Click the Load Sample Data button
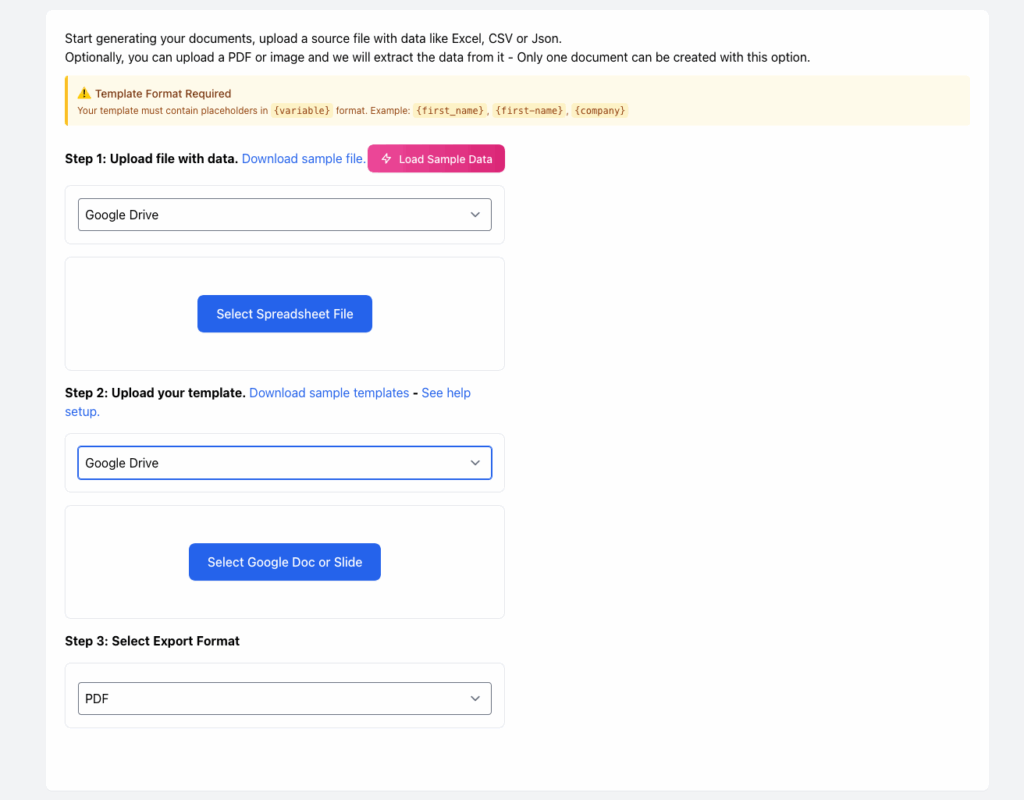The height and width of the screenshot is (800, 1024). (436, 159)
